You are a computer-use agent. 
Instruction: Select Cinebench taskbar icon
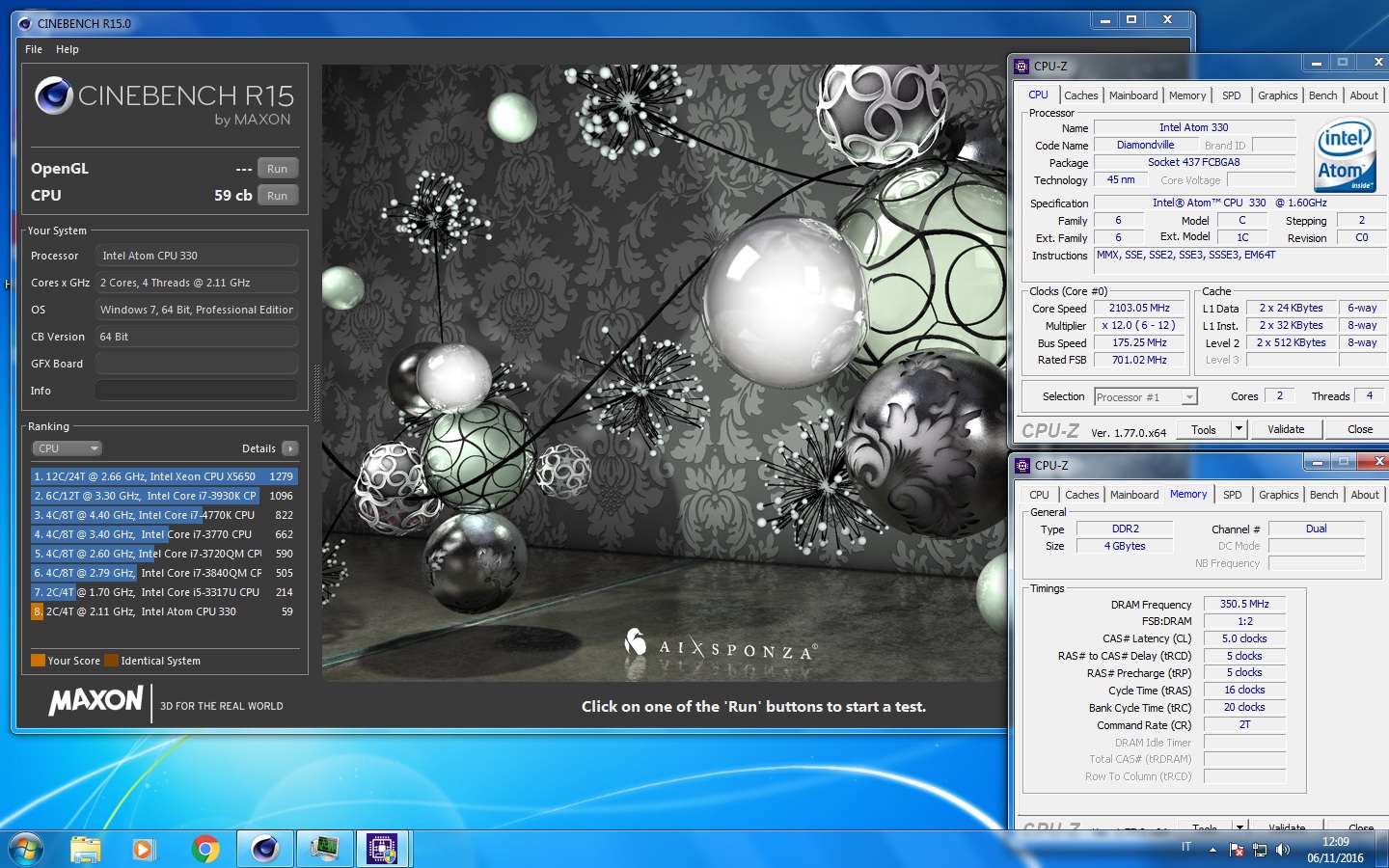coord(264,849)
